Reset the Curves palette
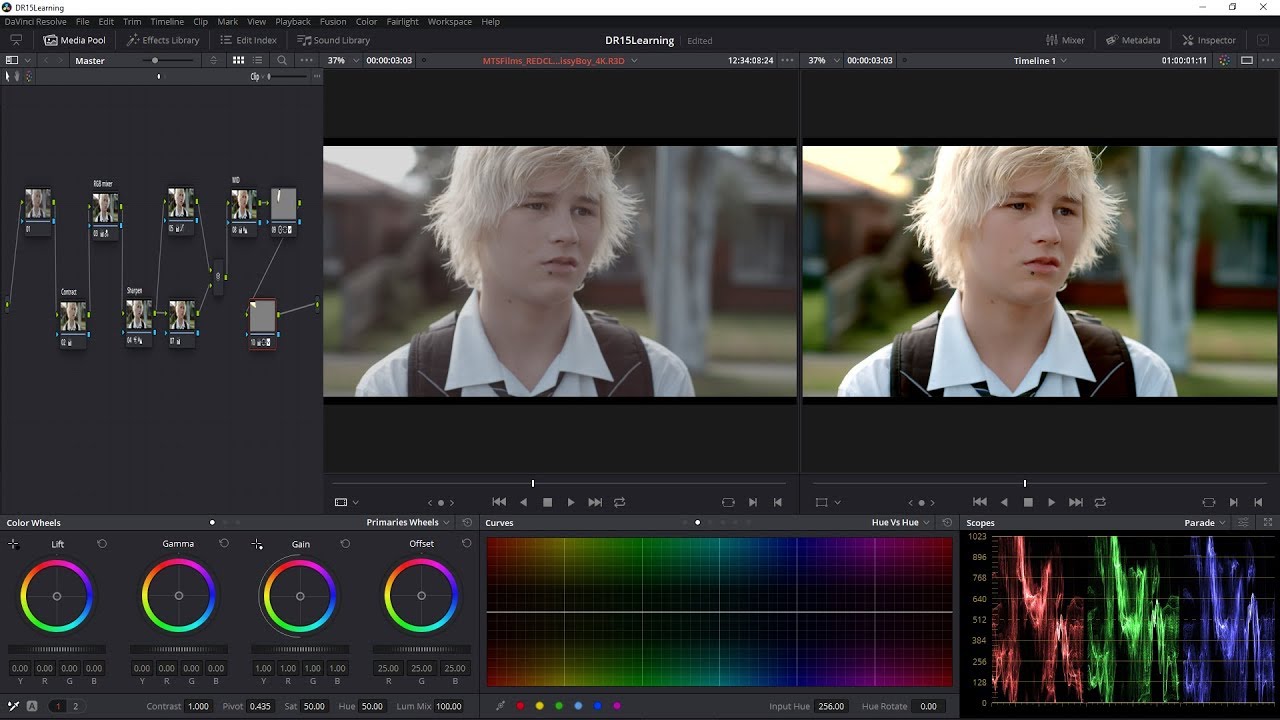This screenshot has height=720, width=1280. [947, 522]
